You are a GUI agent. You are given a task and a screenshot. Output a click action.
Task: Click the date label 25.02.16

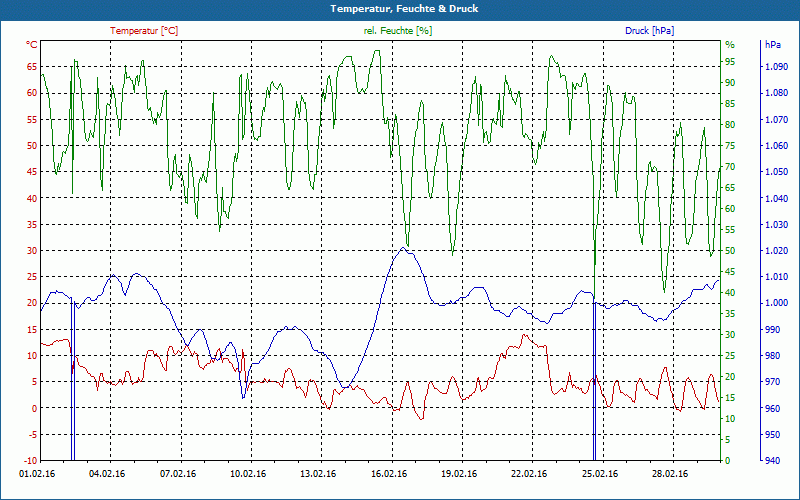point(600,474)
